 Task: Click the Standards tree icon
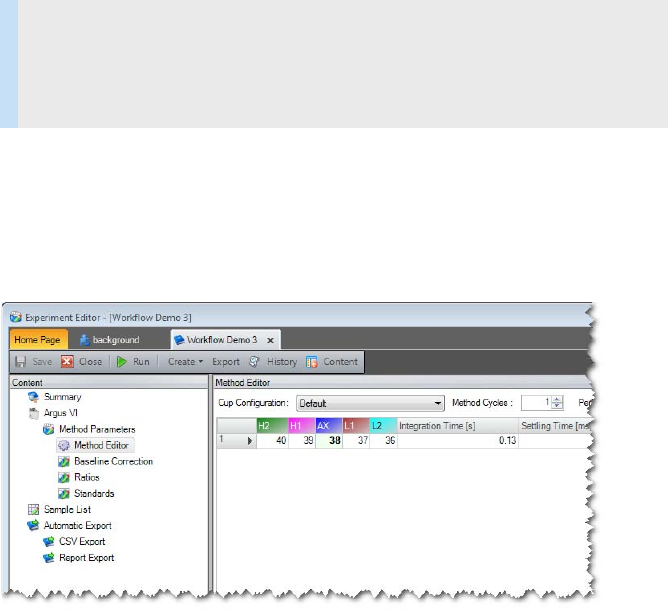click(64, 493)
